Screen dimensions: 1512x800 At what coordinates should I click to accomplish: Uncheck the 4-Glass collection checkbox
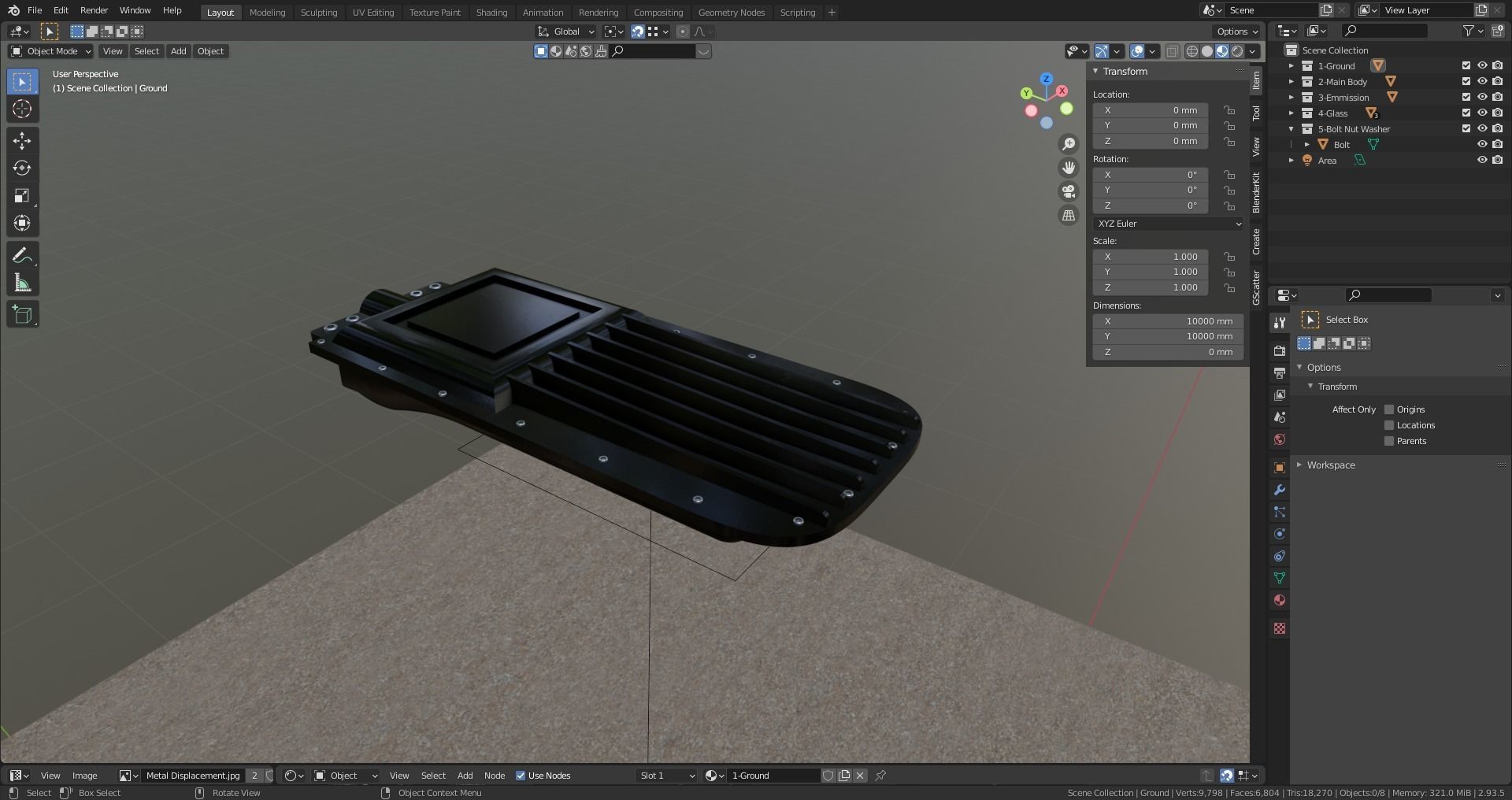click(1466, 113)
